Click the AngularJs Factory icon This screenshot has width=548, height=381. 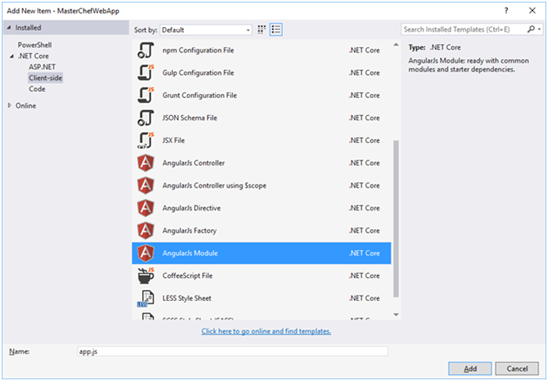pos(145,230)
